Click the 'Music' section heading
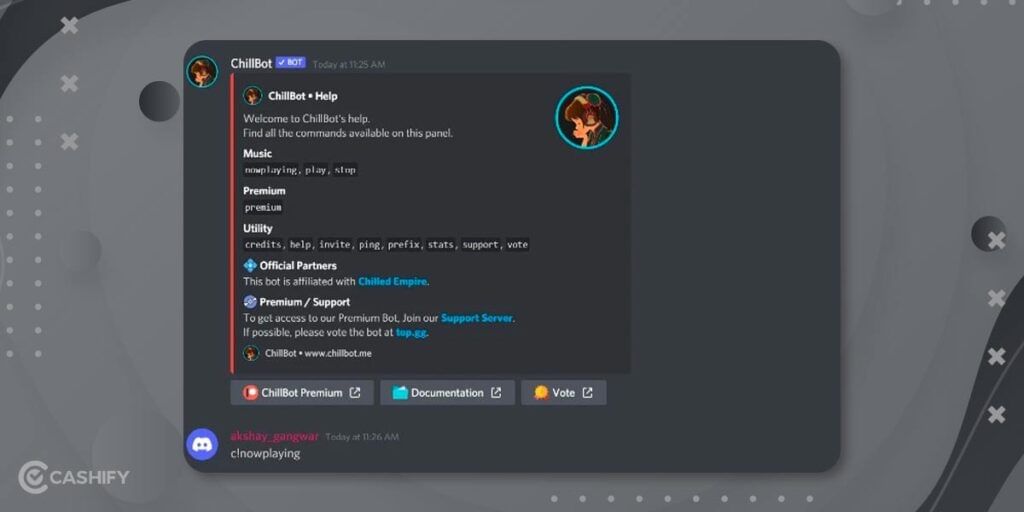 [257, 153]
